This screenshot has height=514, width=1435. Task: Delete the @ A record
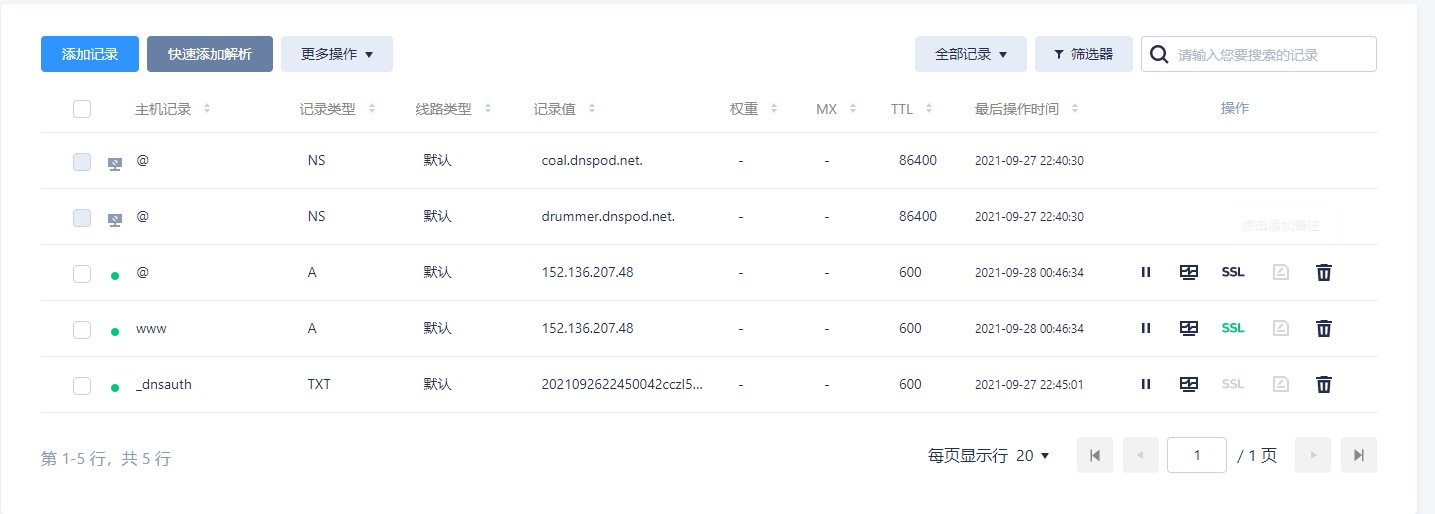click(x=1324, y=272)
